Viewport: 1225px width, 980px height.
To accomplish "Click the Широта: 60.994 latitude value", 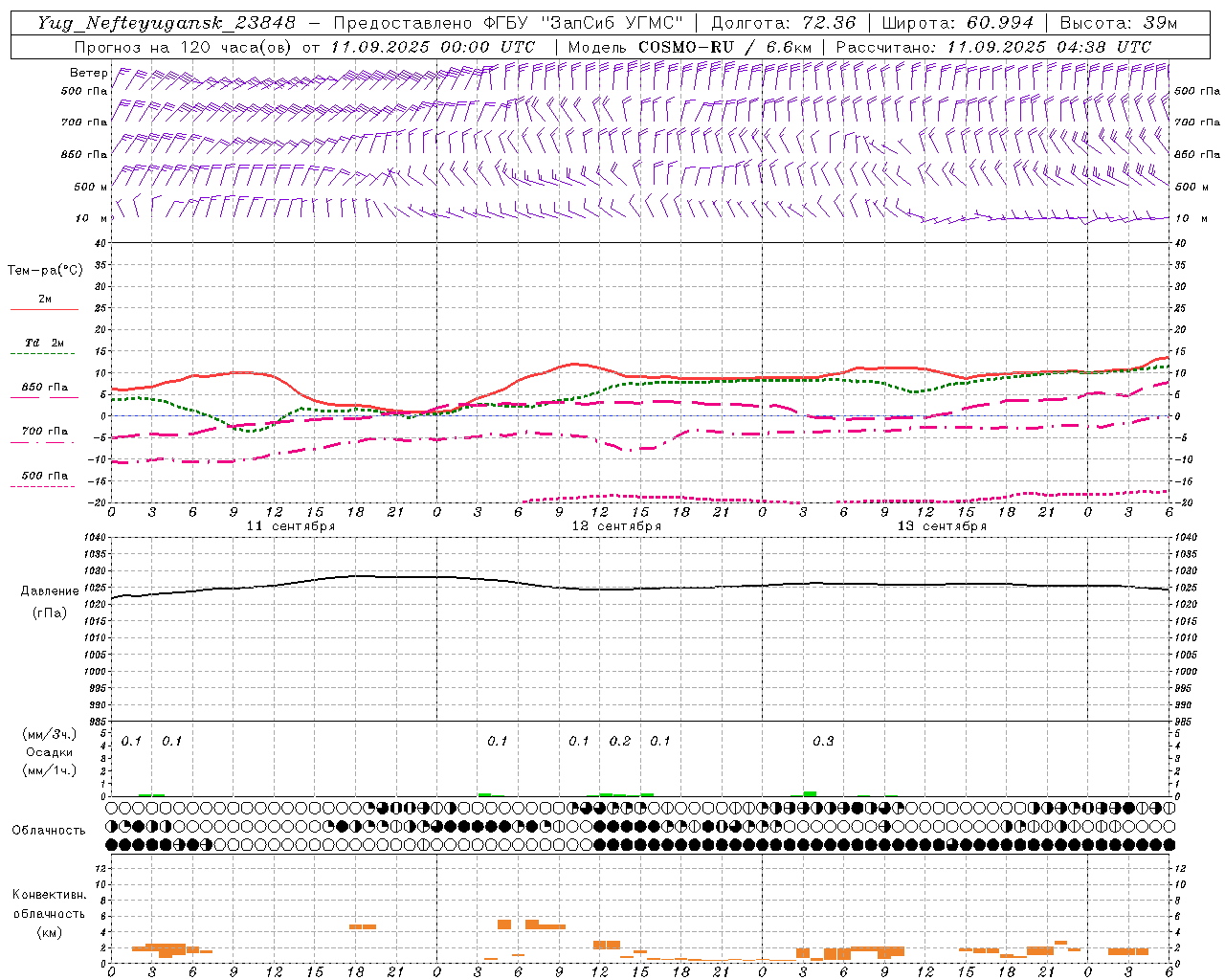I will pyautogui.click(x=957, y=23).
